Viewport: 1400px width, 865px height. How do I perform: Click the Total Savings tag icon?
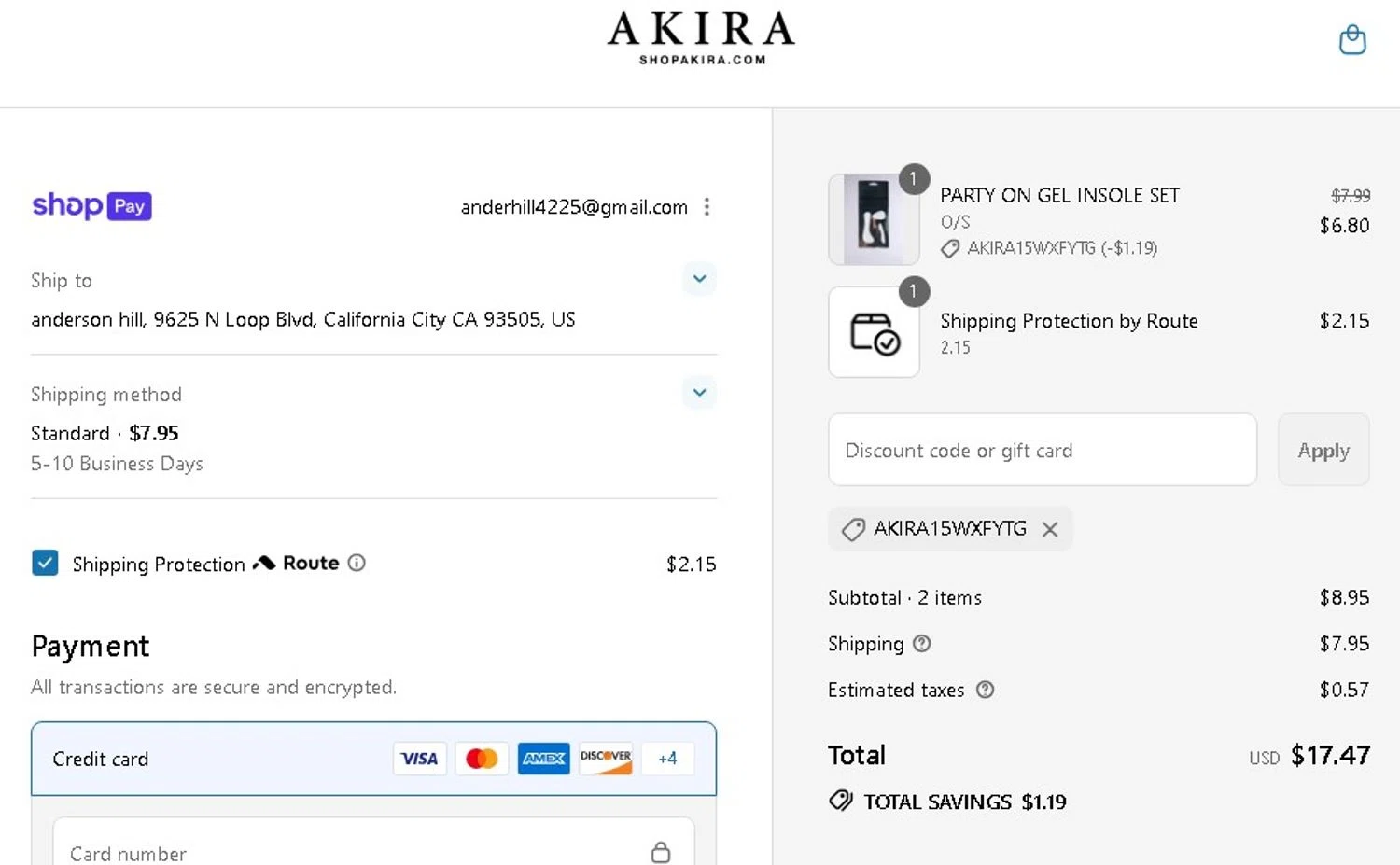841,801
